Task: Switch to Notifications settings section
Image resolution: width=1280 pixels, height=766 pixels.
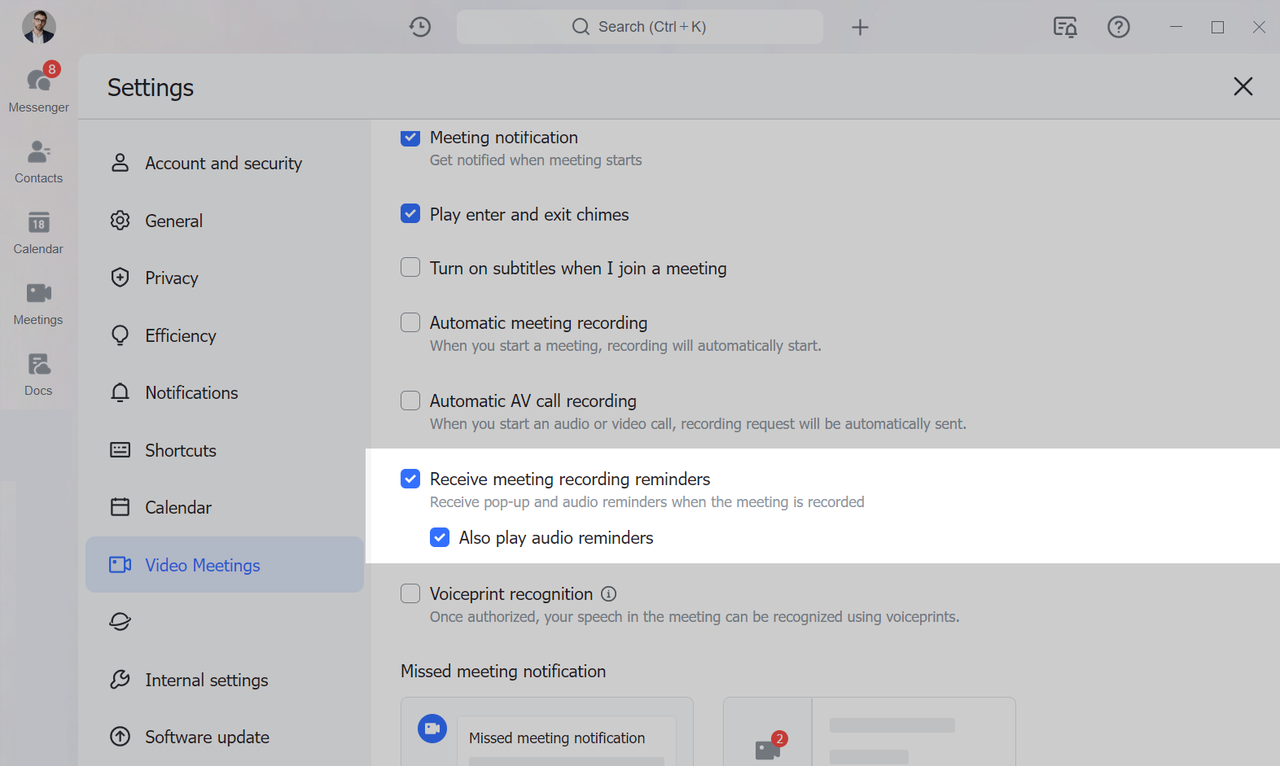Action: (191, 393)
